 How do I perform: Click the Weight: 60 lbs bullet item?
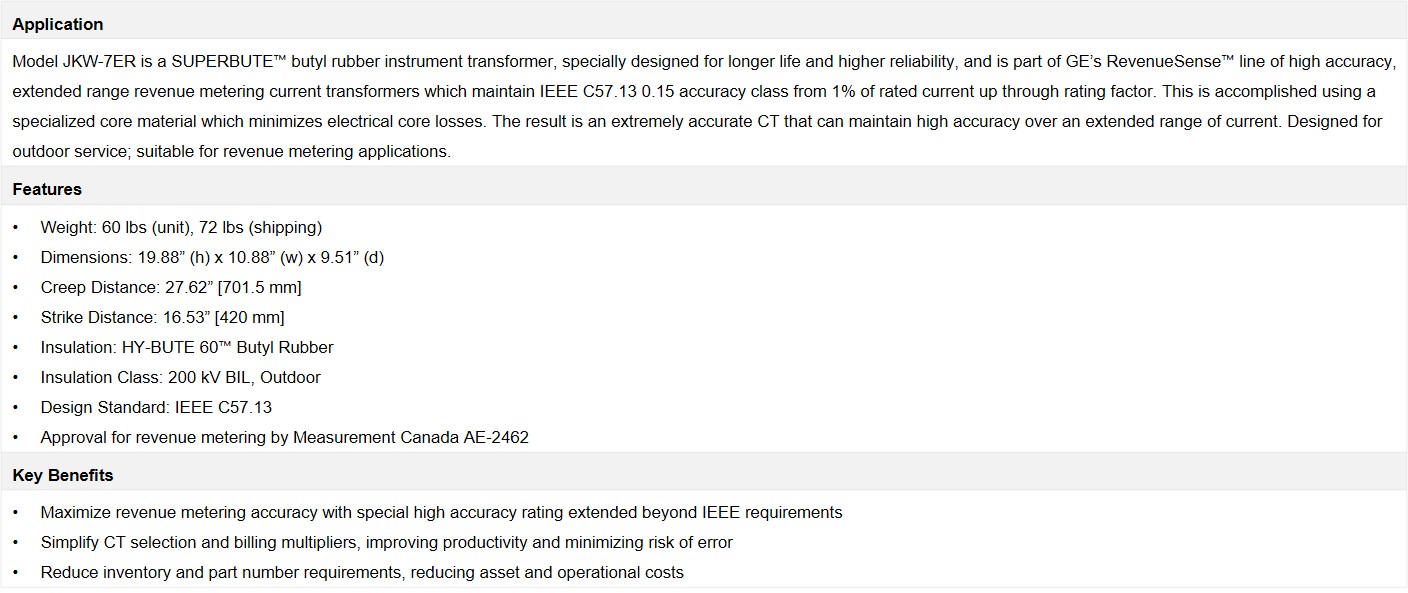pyautogui.click(x=181, y=227)
